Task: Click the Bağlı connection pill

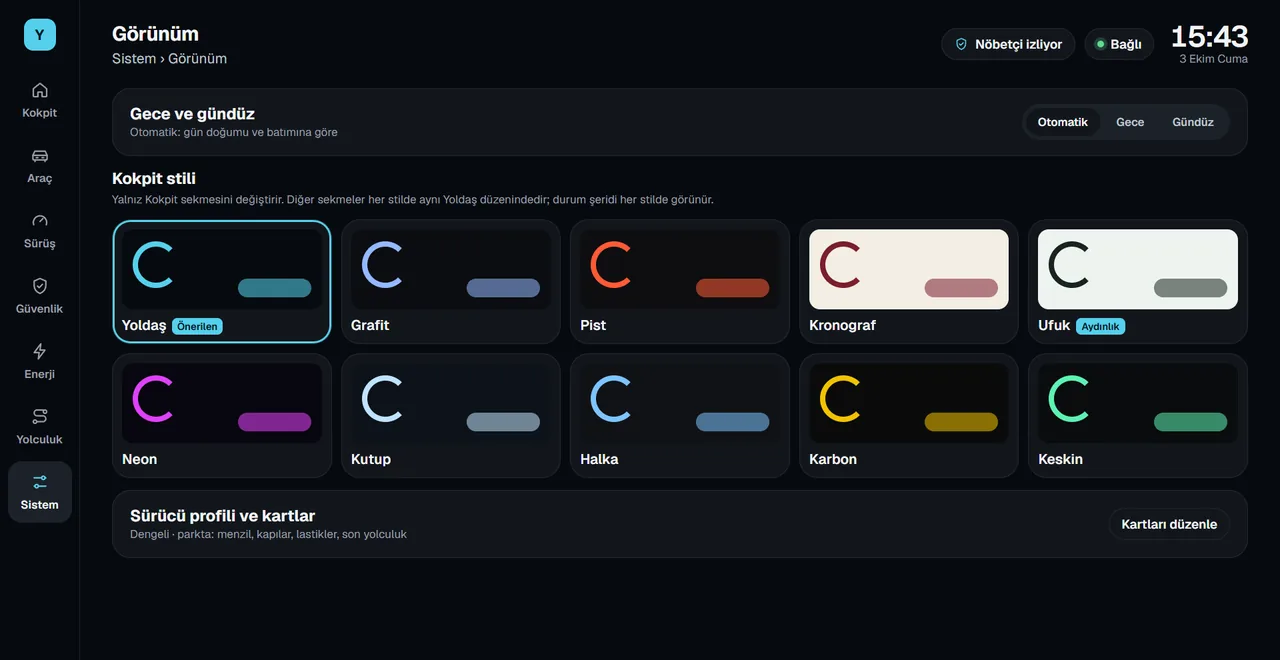Action: coord(1119,44)
